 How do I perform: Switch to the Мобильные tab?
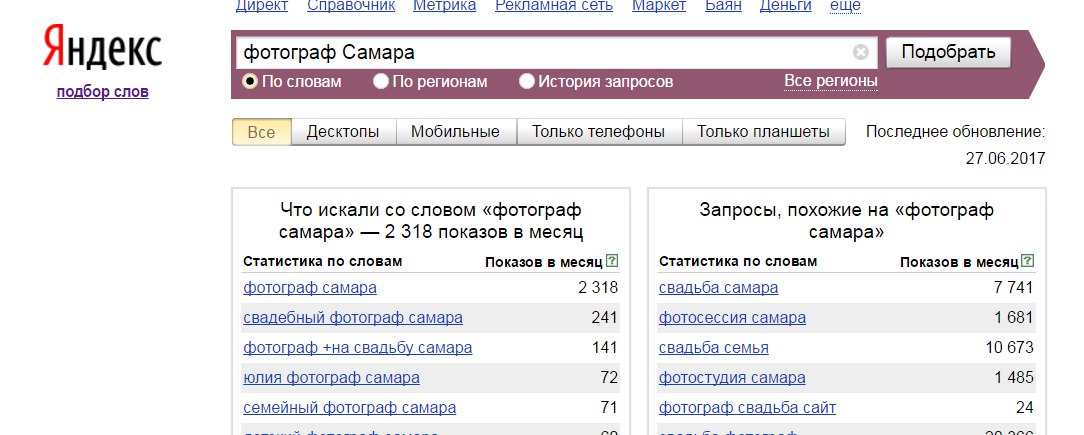(x=456, y=132)
